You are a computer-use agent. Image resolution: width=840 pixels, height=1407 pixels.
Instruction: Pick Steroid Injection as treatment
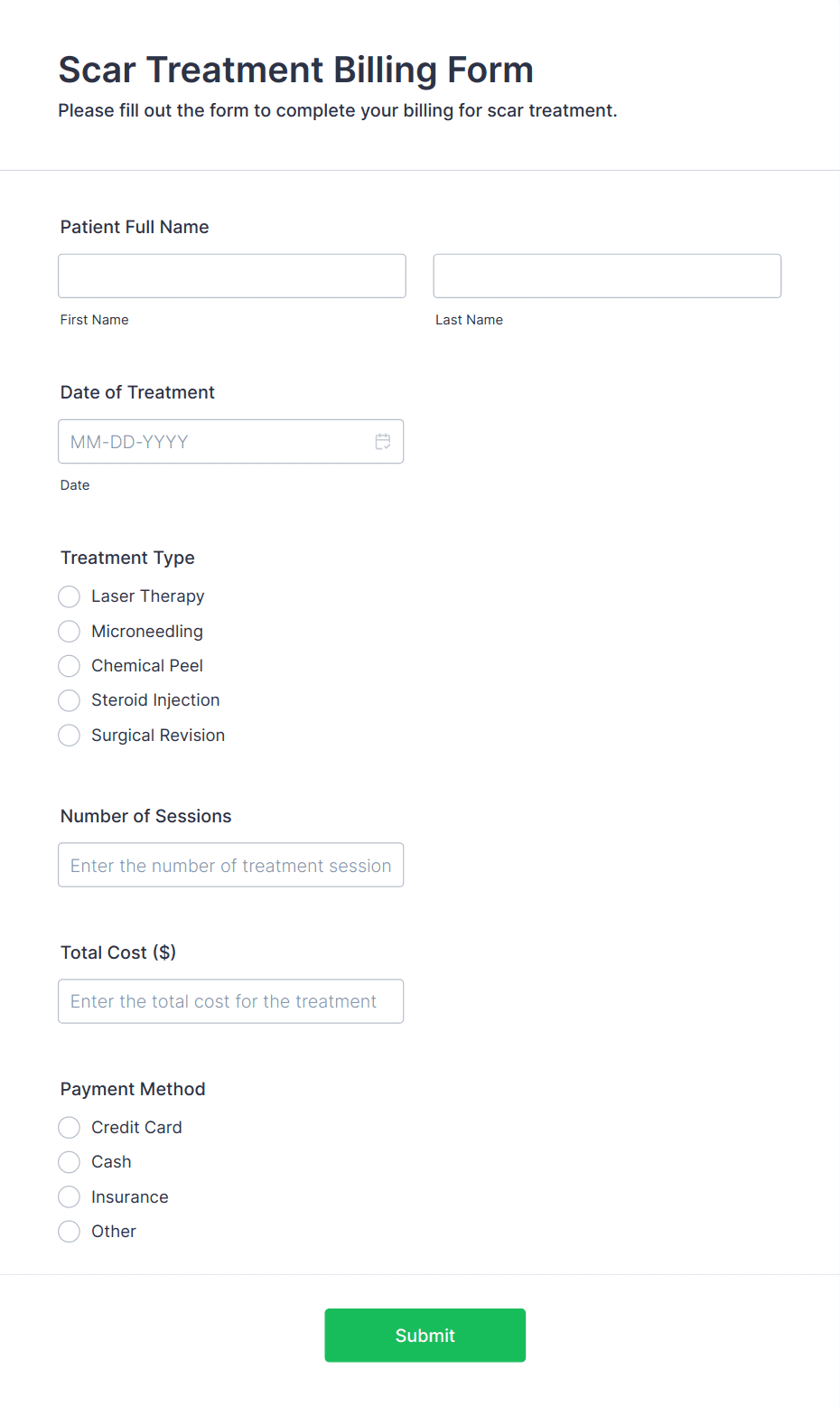click(70, 700)
